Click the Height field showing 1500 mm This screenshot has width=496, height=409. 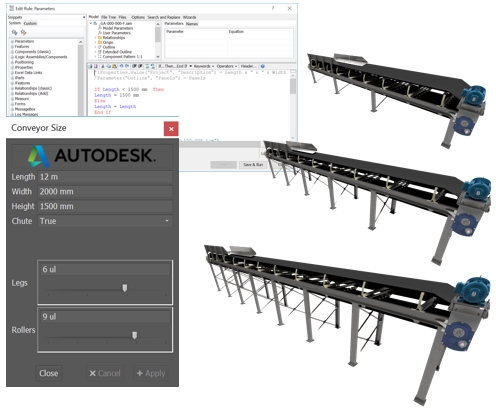point(105,206)
